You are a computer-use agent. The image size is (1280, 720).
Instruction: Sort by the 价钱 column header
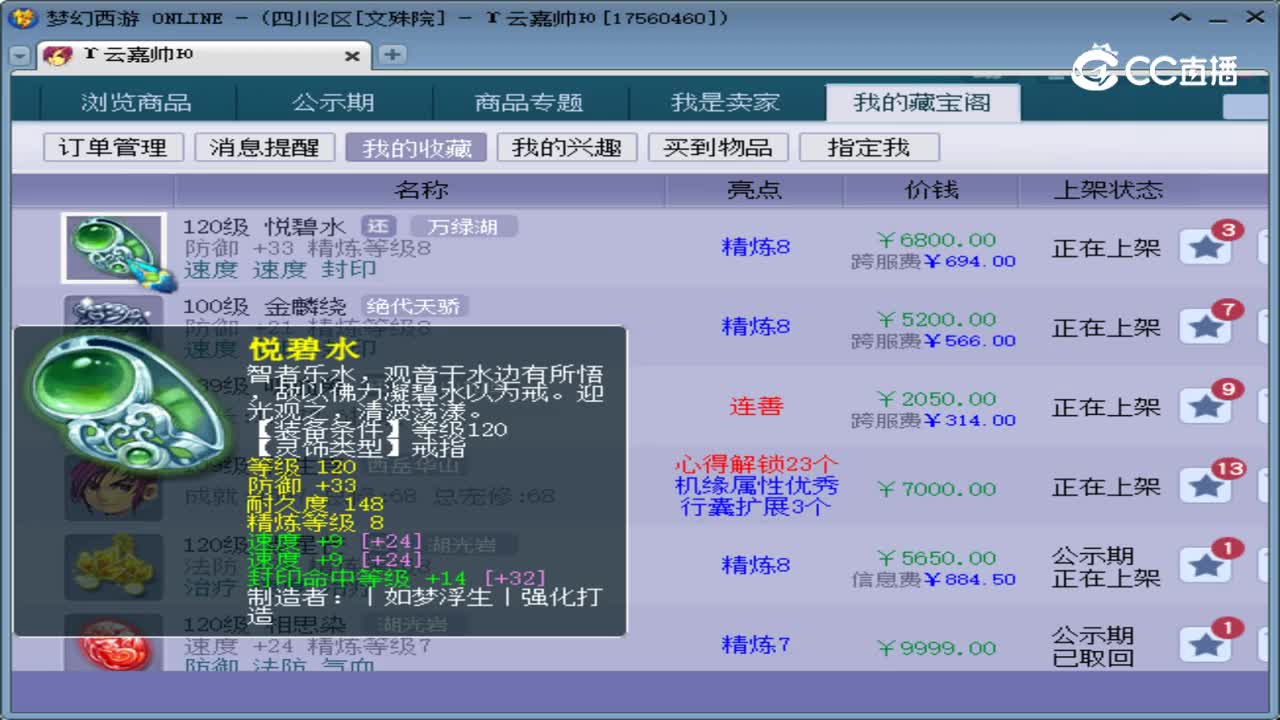click(x=931, y=190)
